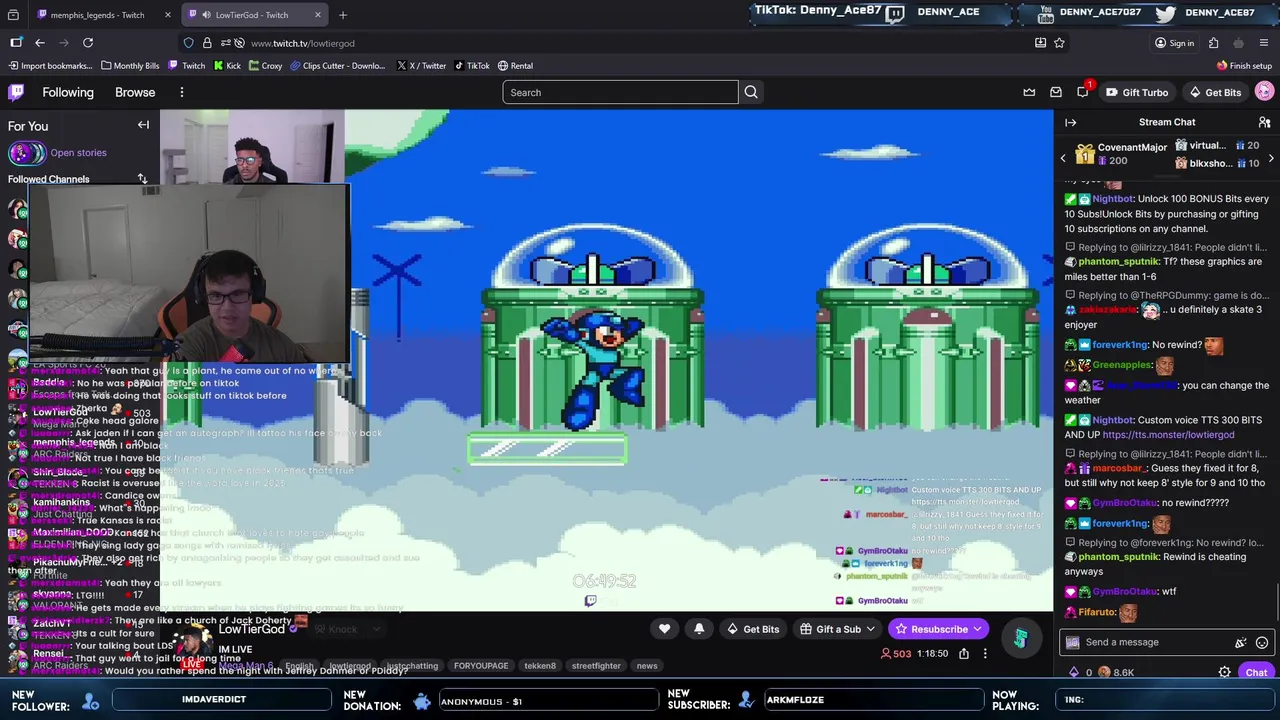Collapse the For You sidebar
1280x720 pixels.
(143, 125)
